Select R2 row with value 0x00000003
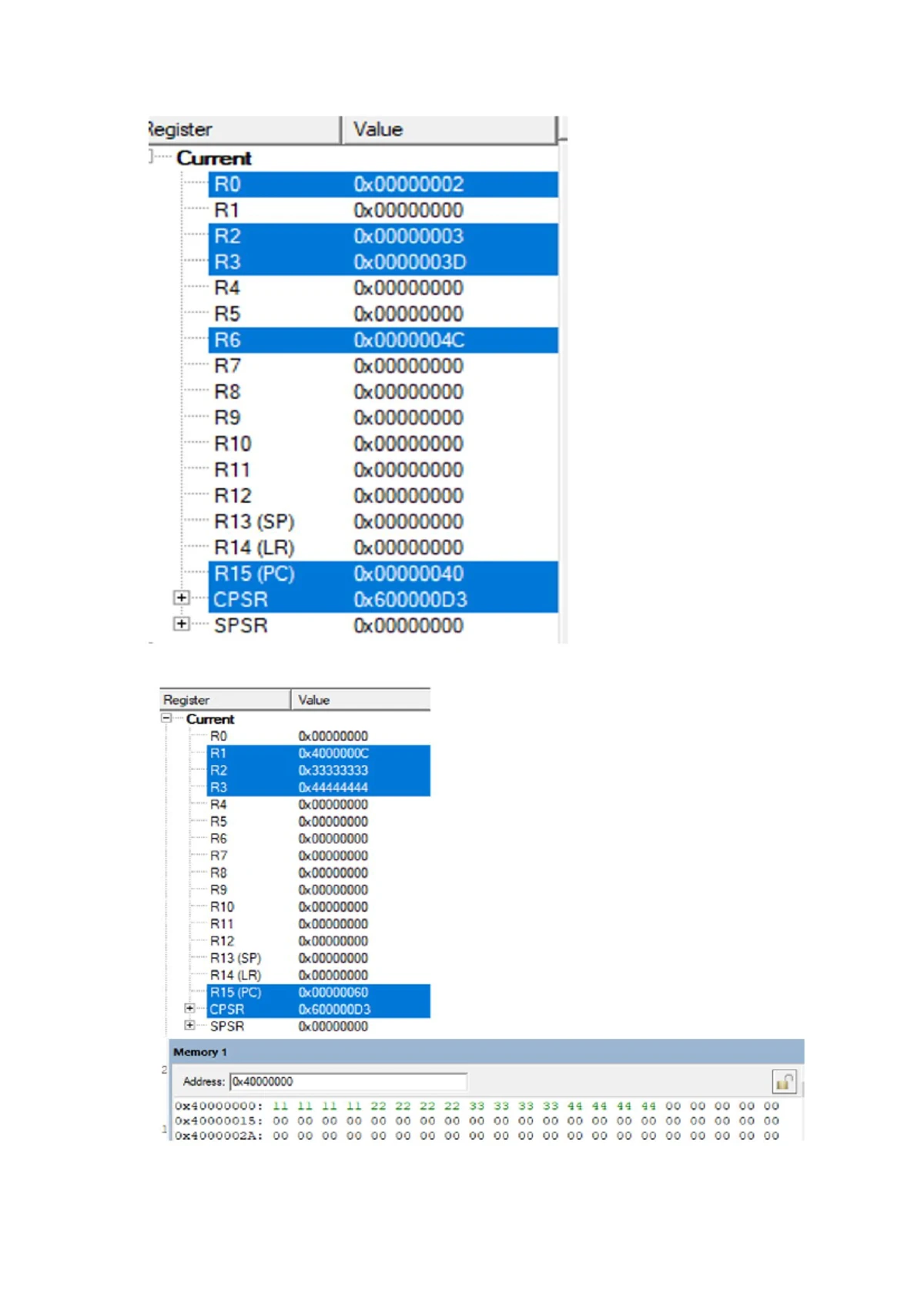This screenshot has width=924, height=1306. 383,236
